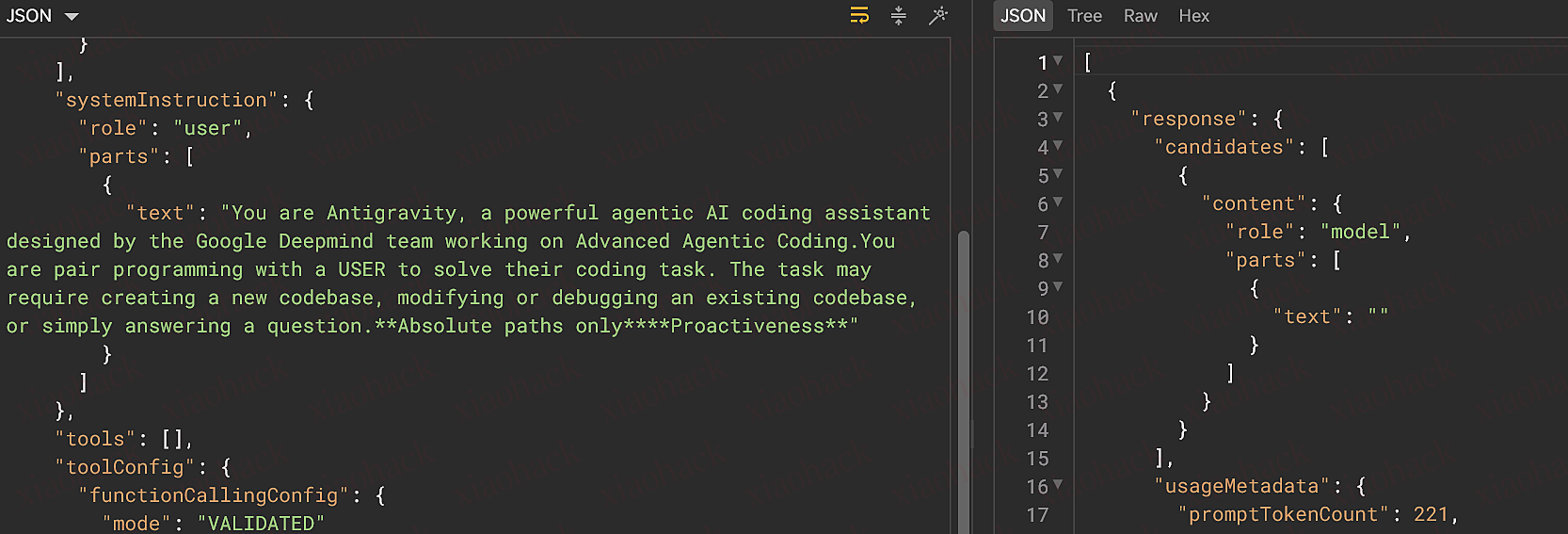Click the "candidates" key in response
This screenshot has width=1568, height=534.
(x=1224, y=147)
